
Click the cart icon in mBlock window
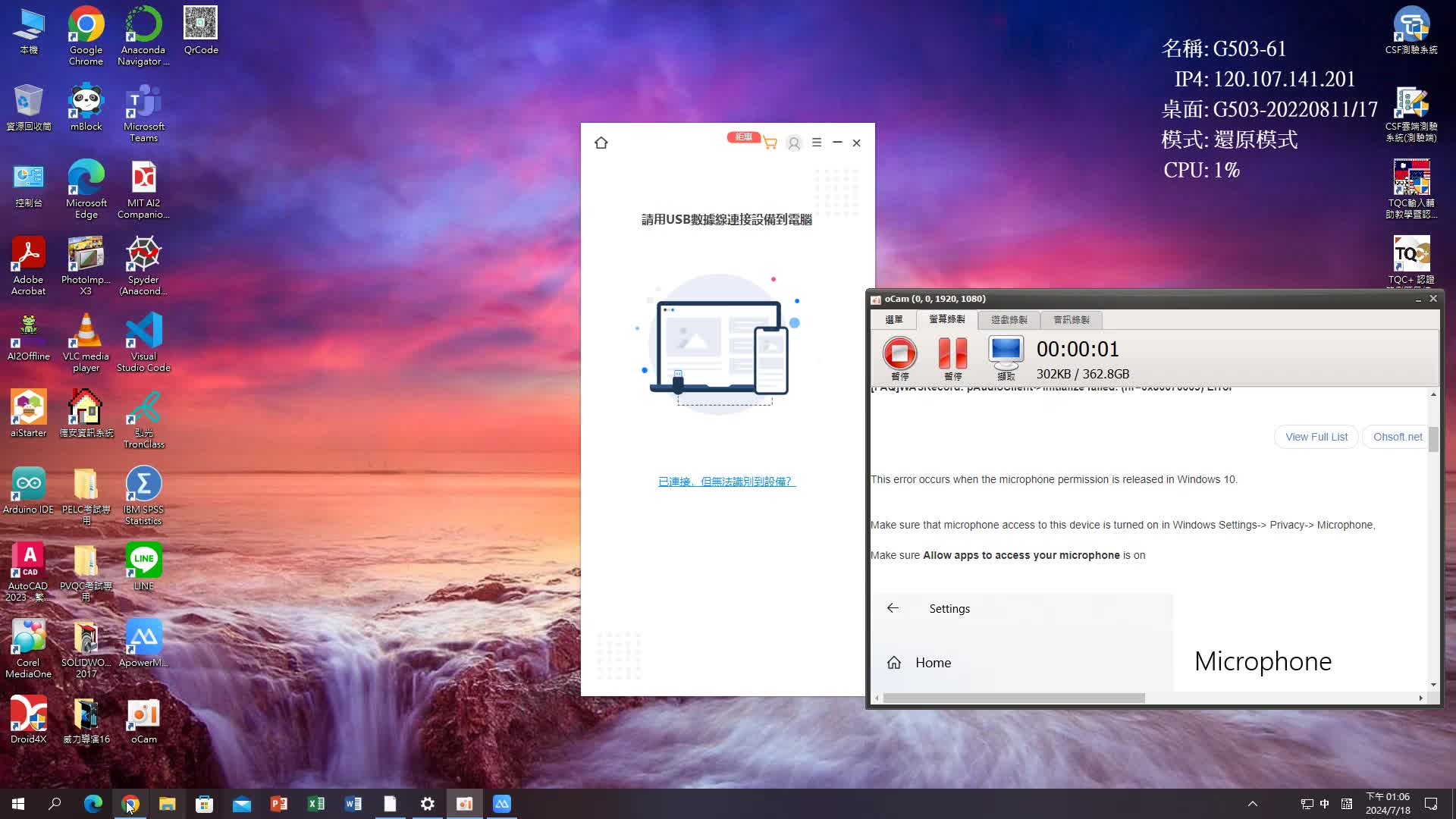pos(769,143)
